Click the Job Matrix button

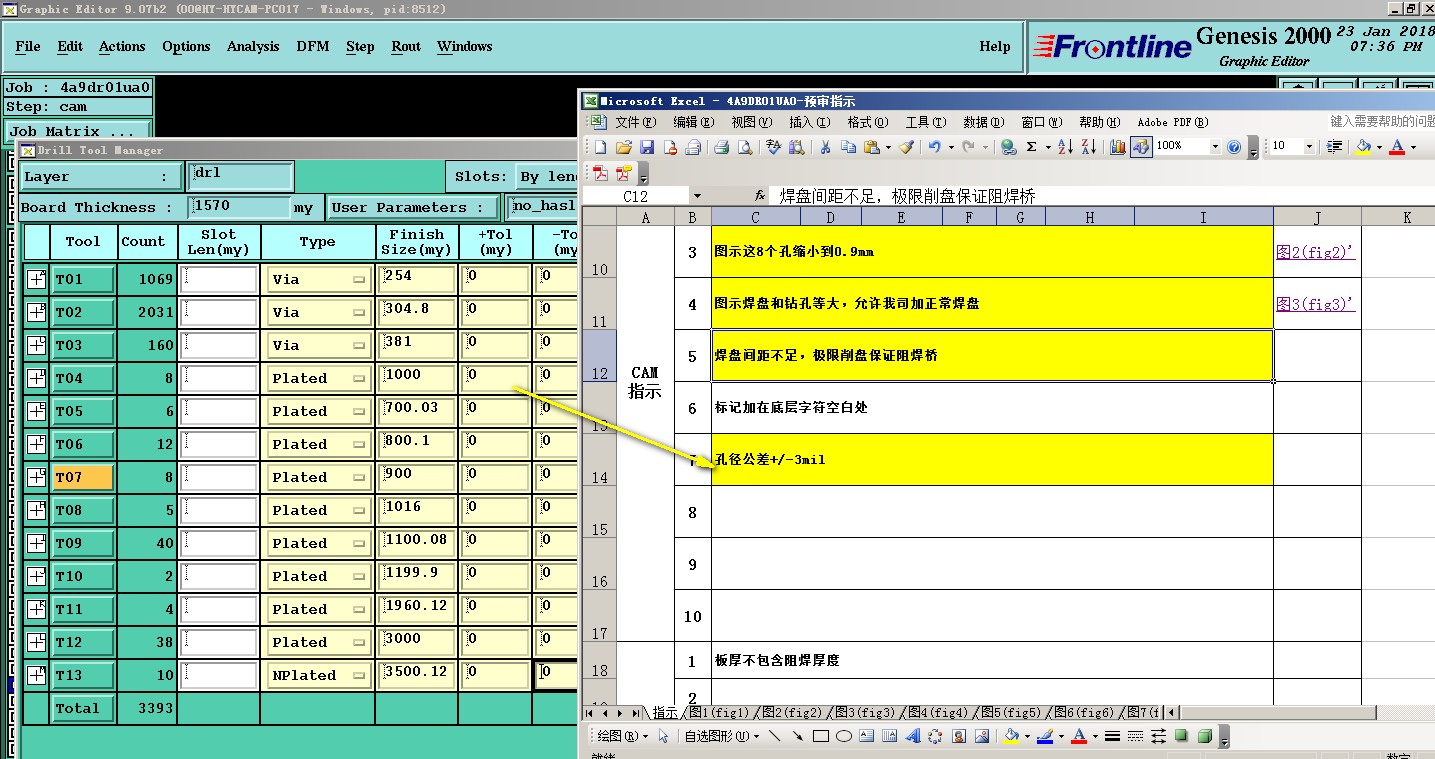[78, 131]
